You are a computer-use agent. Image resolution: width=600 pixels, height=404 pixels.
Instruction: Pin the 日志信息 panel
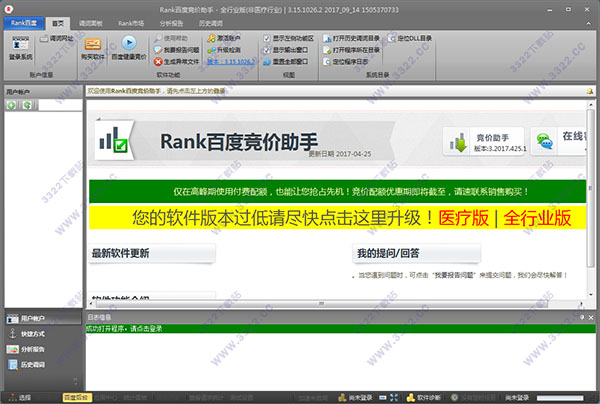click(582, 317)
